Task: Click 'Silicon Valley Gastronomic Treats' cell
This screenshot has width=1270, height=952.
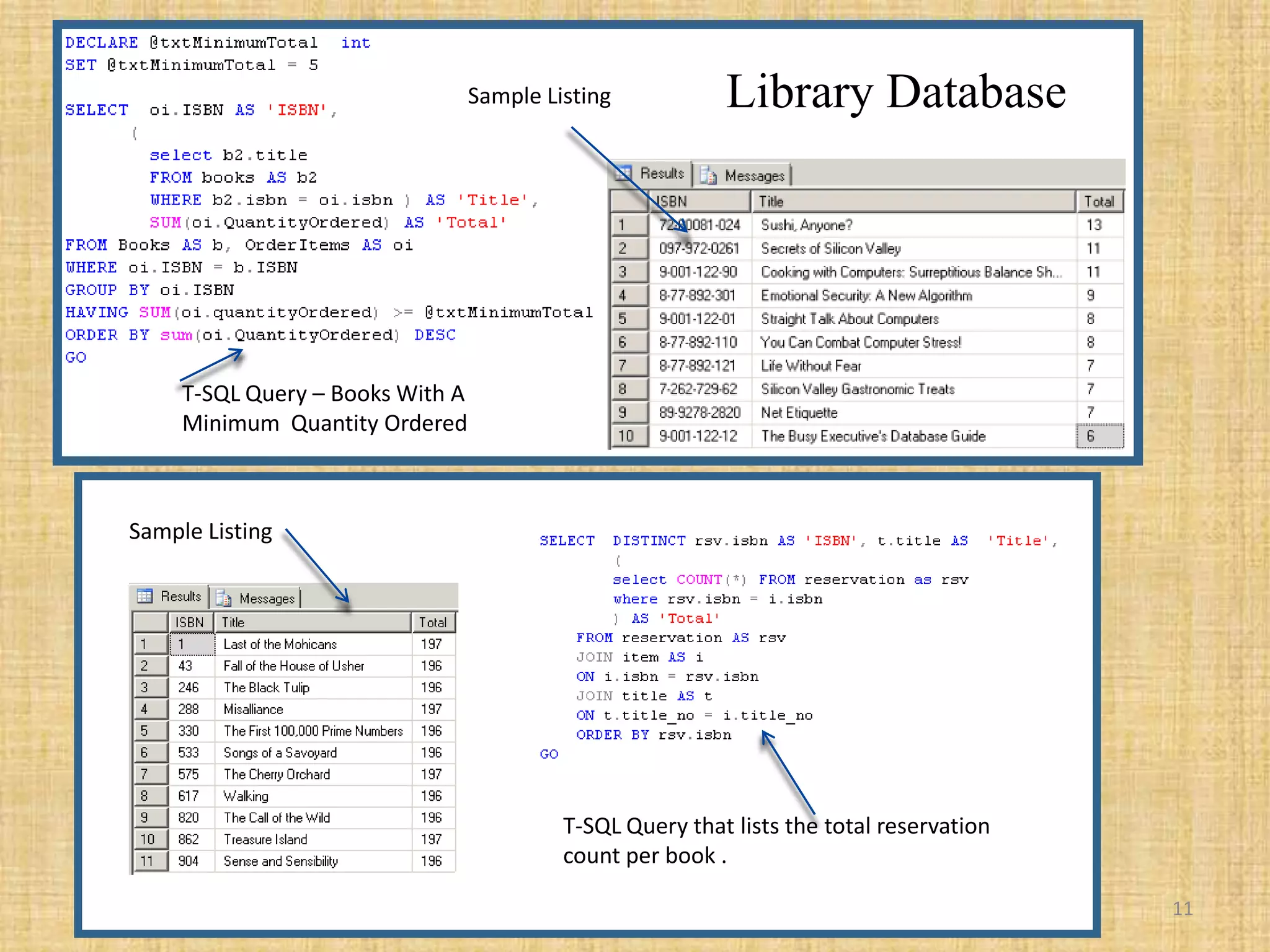Action: [x=913, y=389]
